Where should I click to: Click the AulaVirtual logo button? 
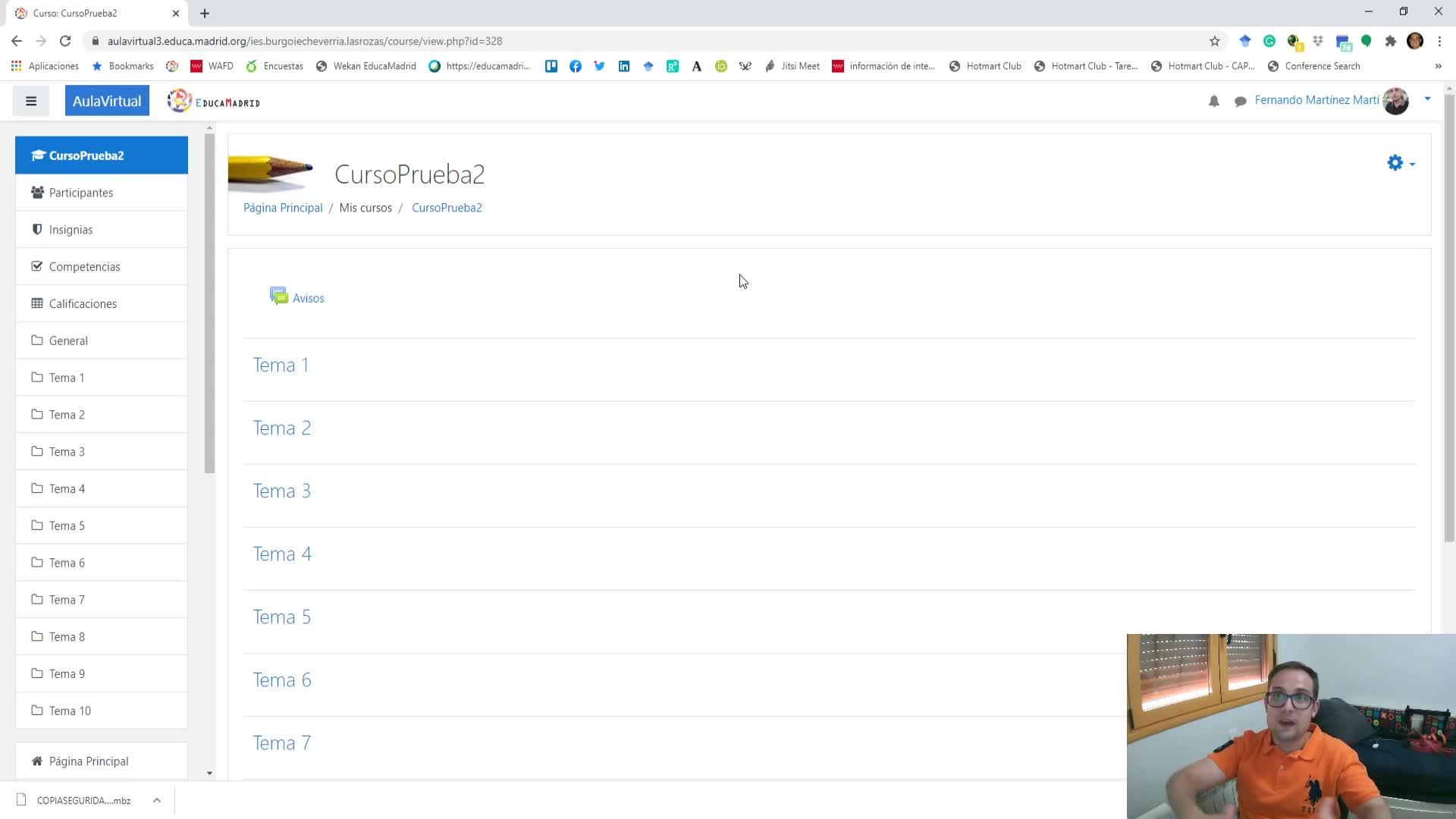tap(107, 101)
